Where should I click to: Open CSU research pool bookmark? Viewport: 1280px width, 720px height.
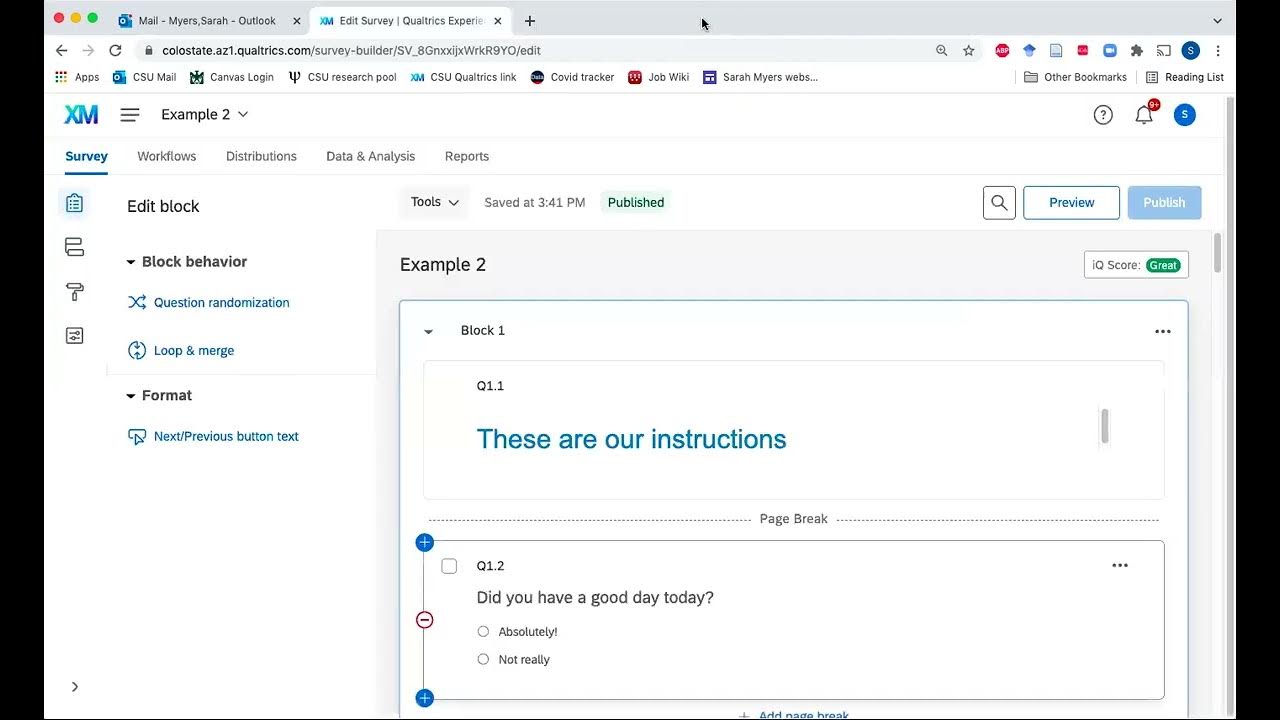point(342,77)
